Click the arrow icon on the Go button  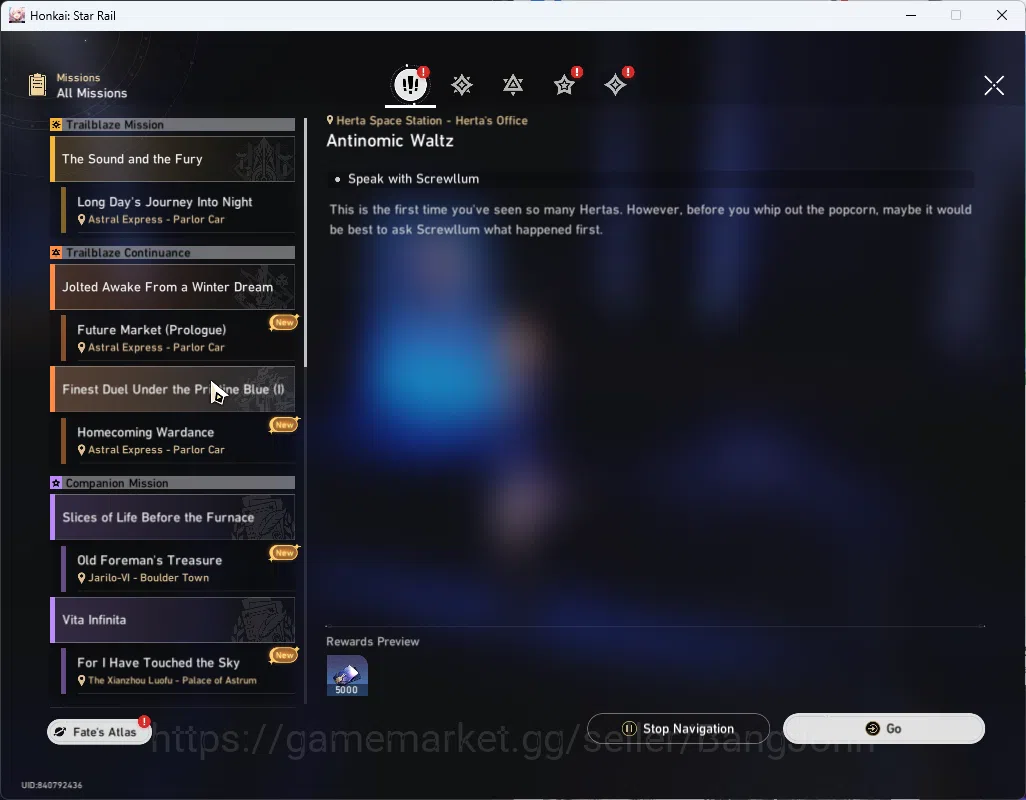point(872,729)
